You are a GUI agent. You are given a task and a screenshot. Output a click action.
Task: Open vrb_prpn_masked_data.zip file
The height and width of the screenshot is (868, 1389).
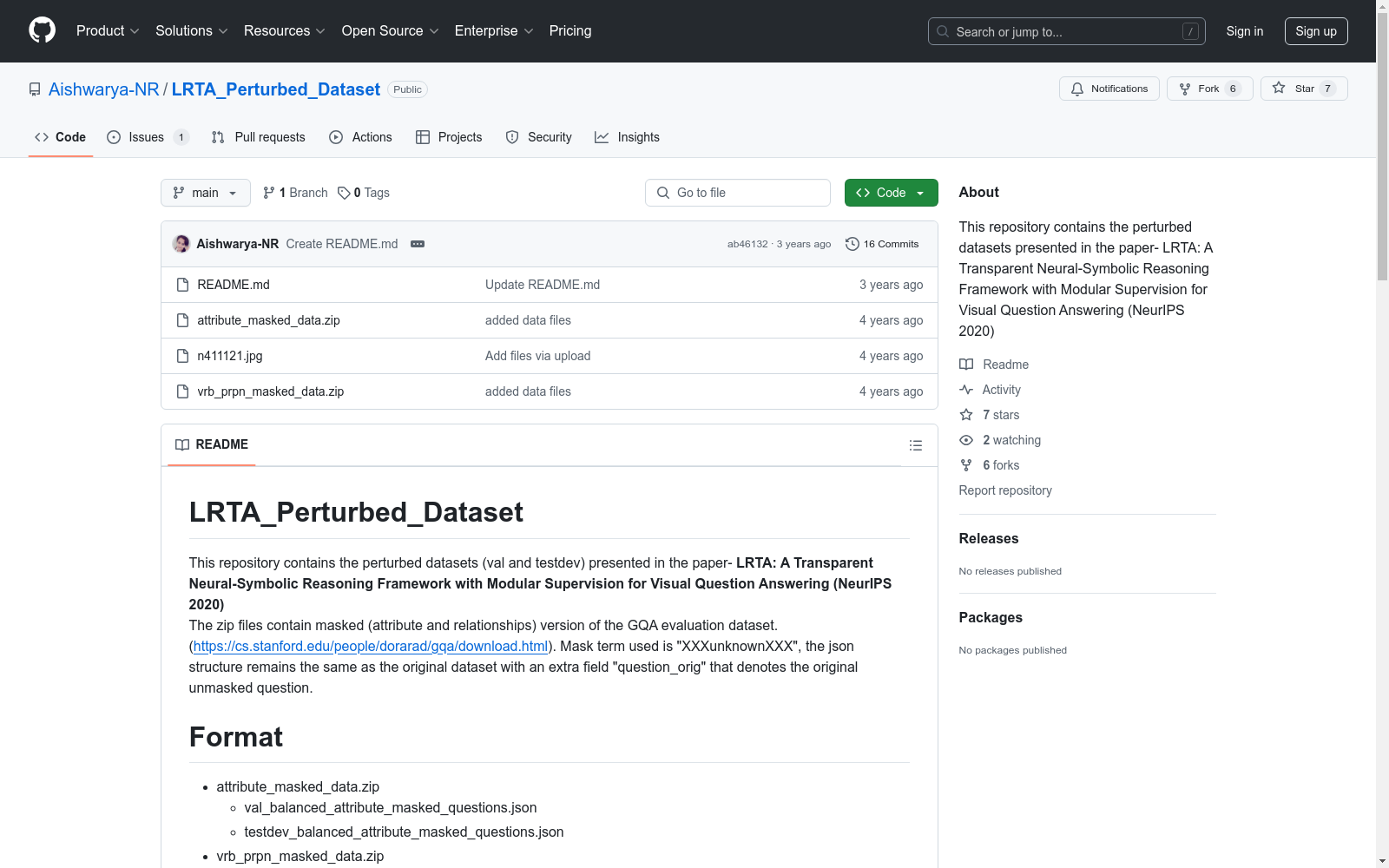pyautogui.click(x=271, y=391)
